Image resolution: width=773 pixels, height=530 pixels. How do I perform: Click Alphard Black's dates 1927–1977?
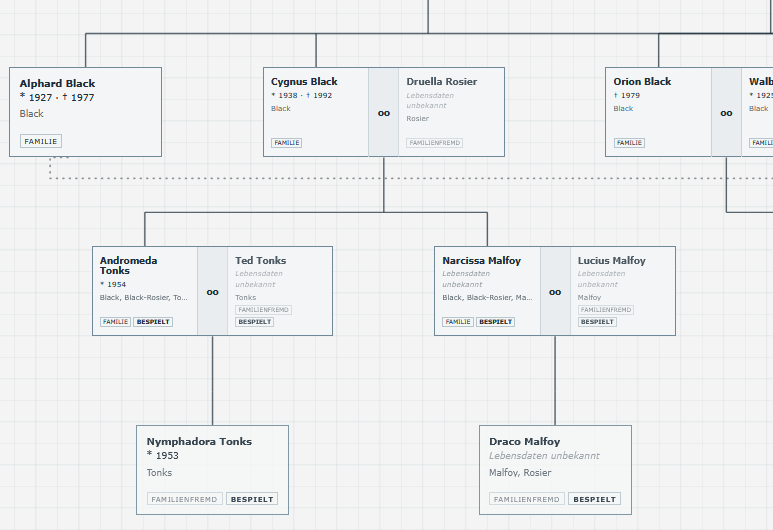click(57, 97)
